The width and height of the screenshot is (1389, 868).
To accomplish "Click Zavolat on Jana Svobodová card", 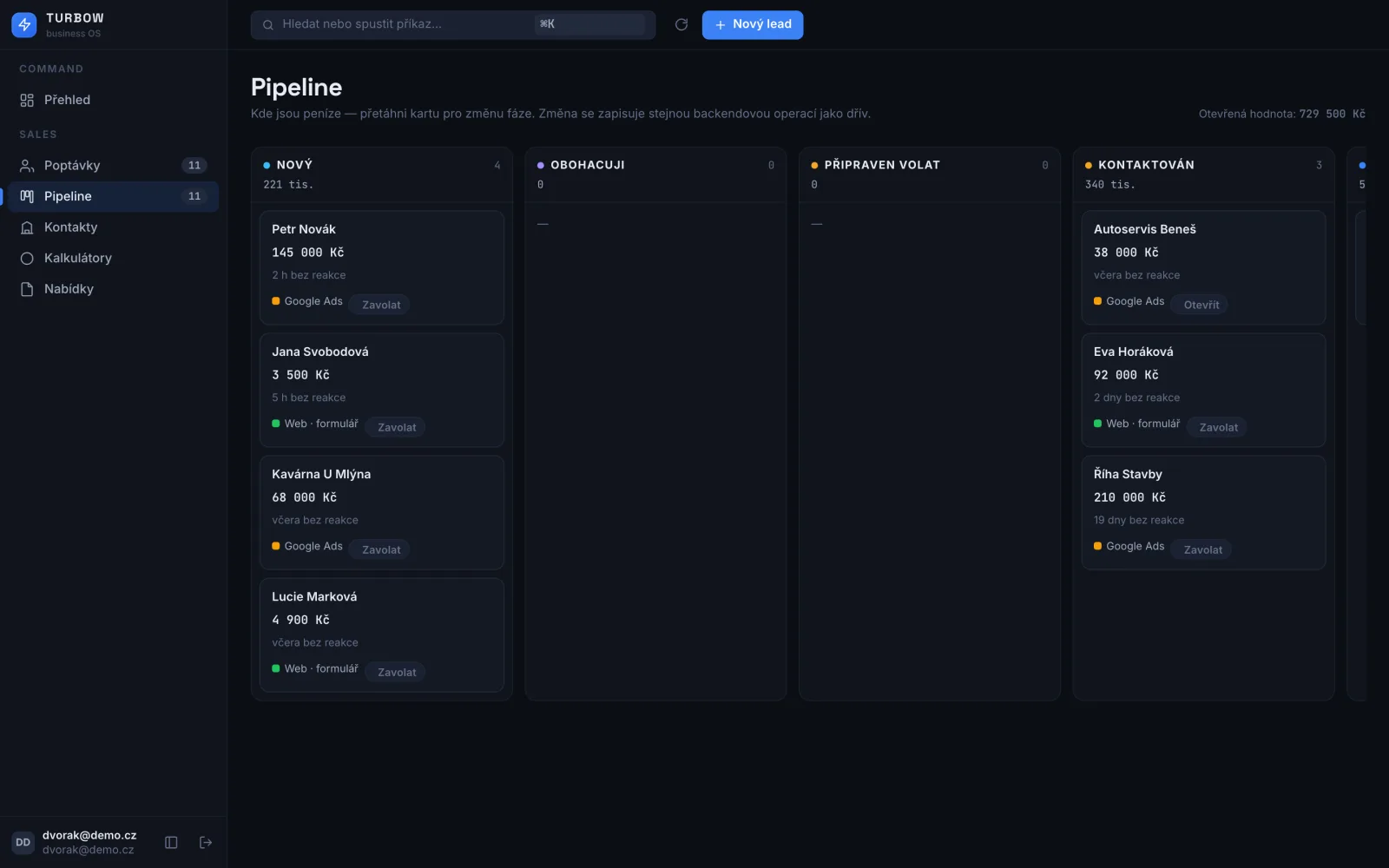I will tap(397, 427).
